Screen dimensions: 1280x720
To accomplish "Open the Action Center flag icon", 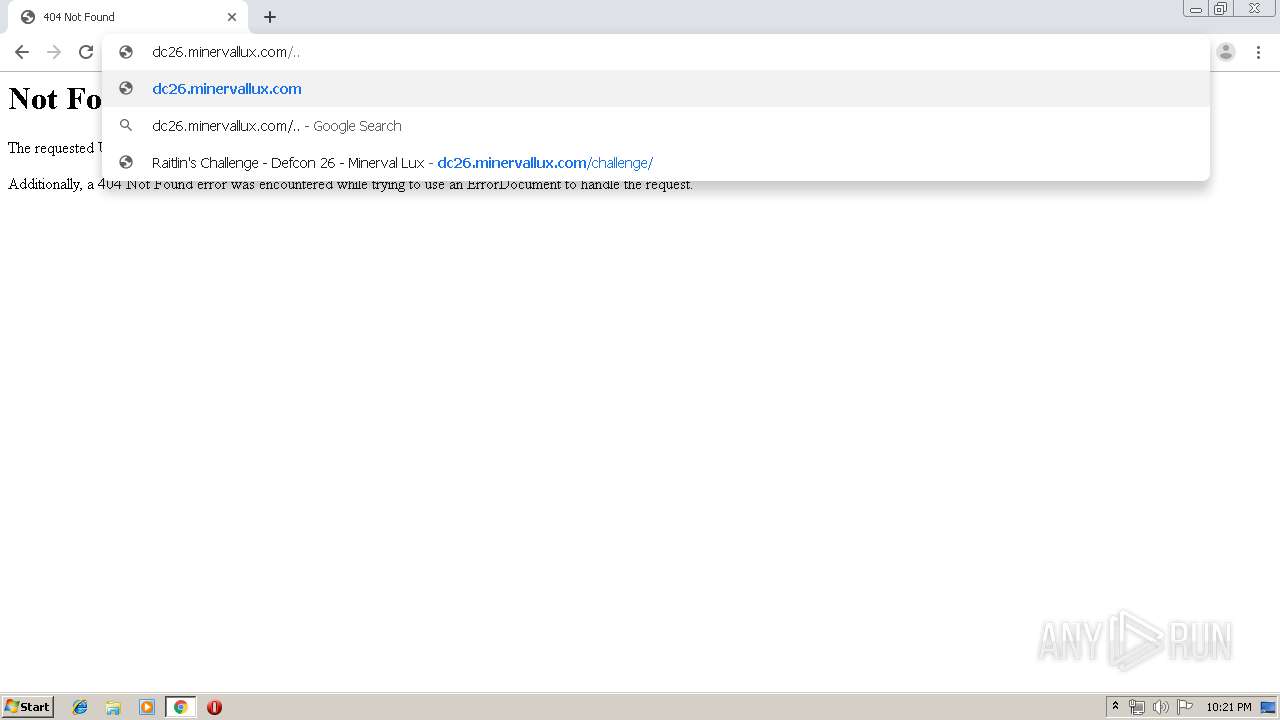I will coord(1185,707).
